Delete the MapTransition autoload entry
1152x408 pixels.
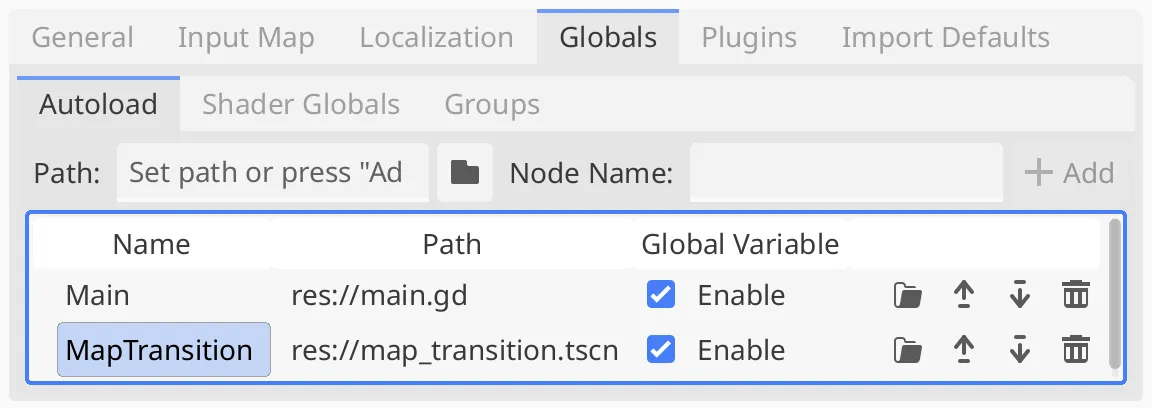(1076, 350)
